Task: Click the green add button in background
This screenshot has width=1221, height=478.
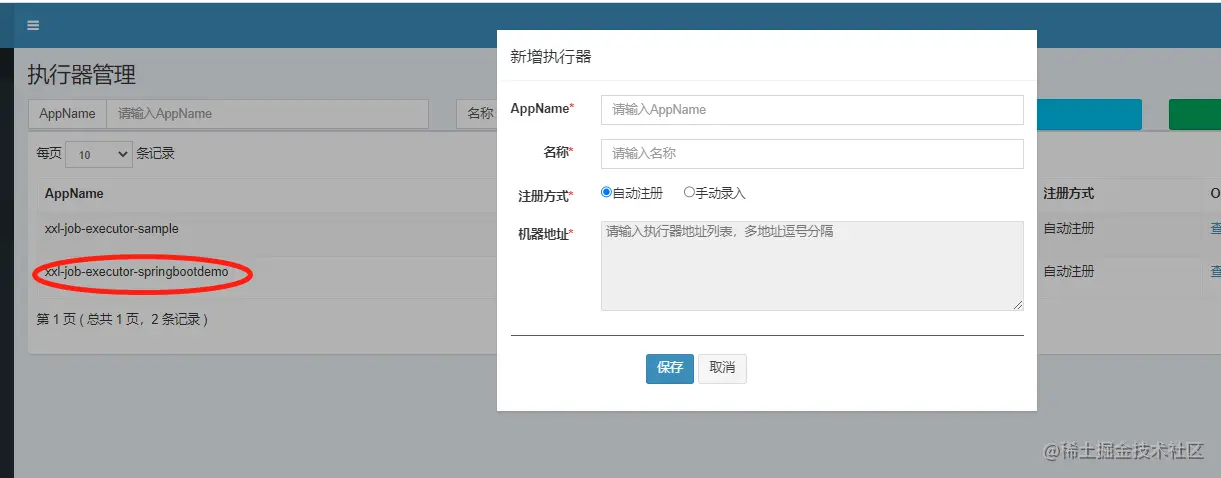Action: click(x=1195, y=114)
